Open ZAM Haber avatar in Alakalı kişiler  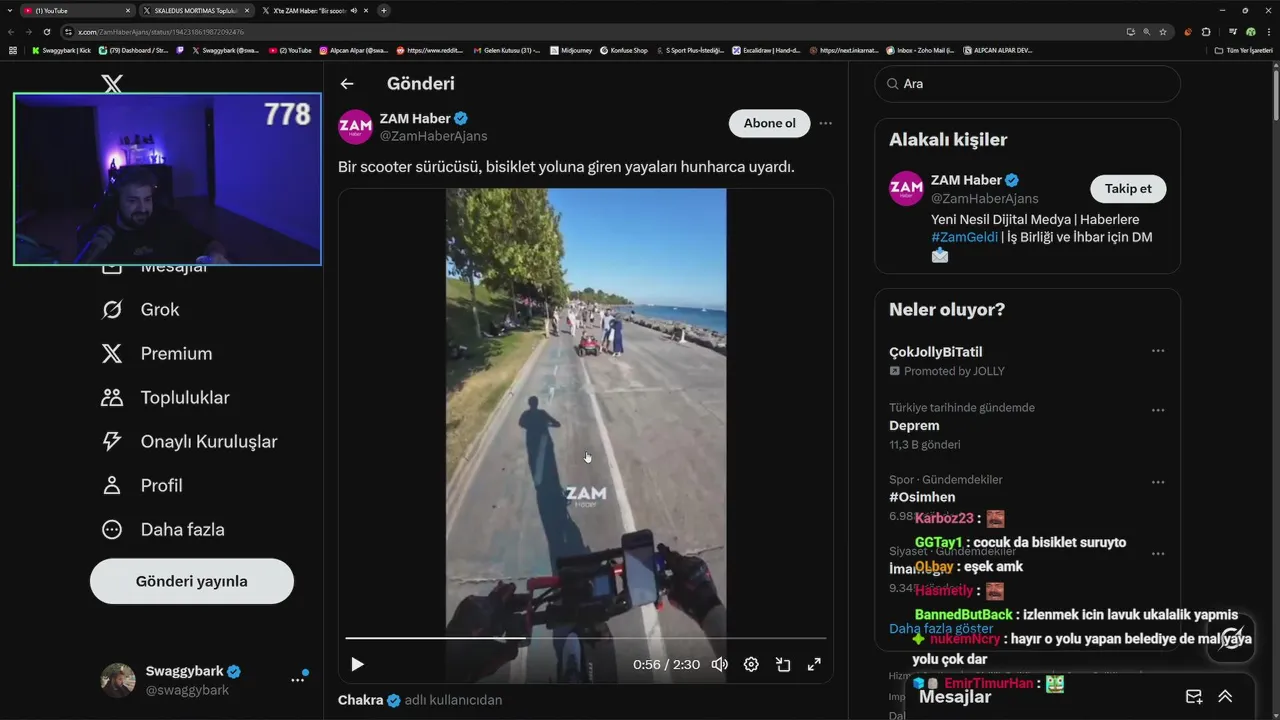(x=906, y=188)
